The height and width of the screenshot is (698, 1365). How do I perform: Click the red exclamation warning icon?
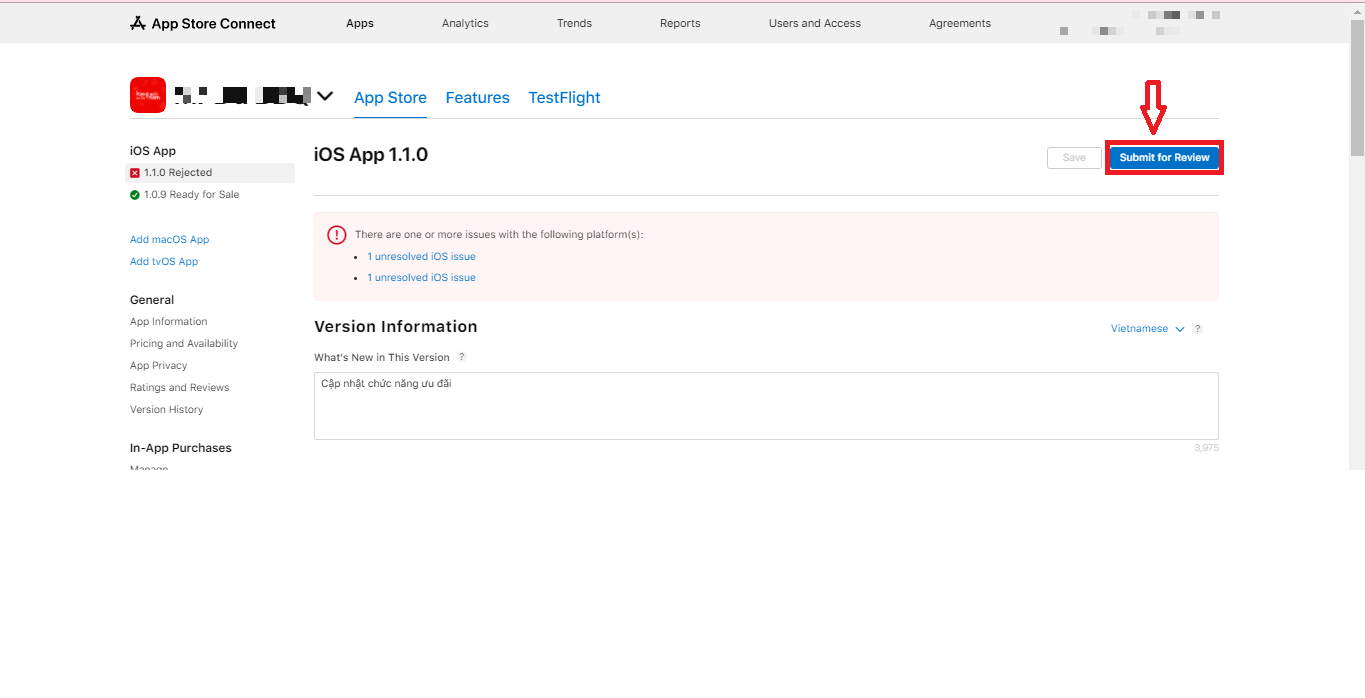point(337,235)
